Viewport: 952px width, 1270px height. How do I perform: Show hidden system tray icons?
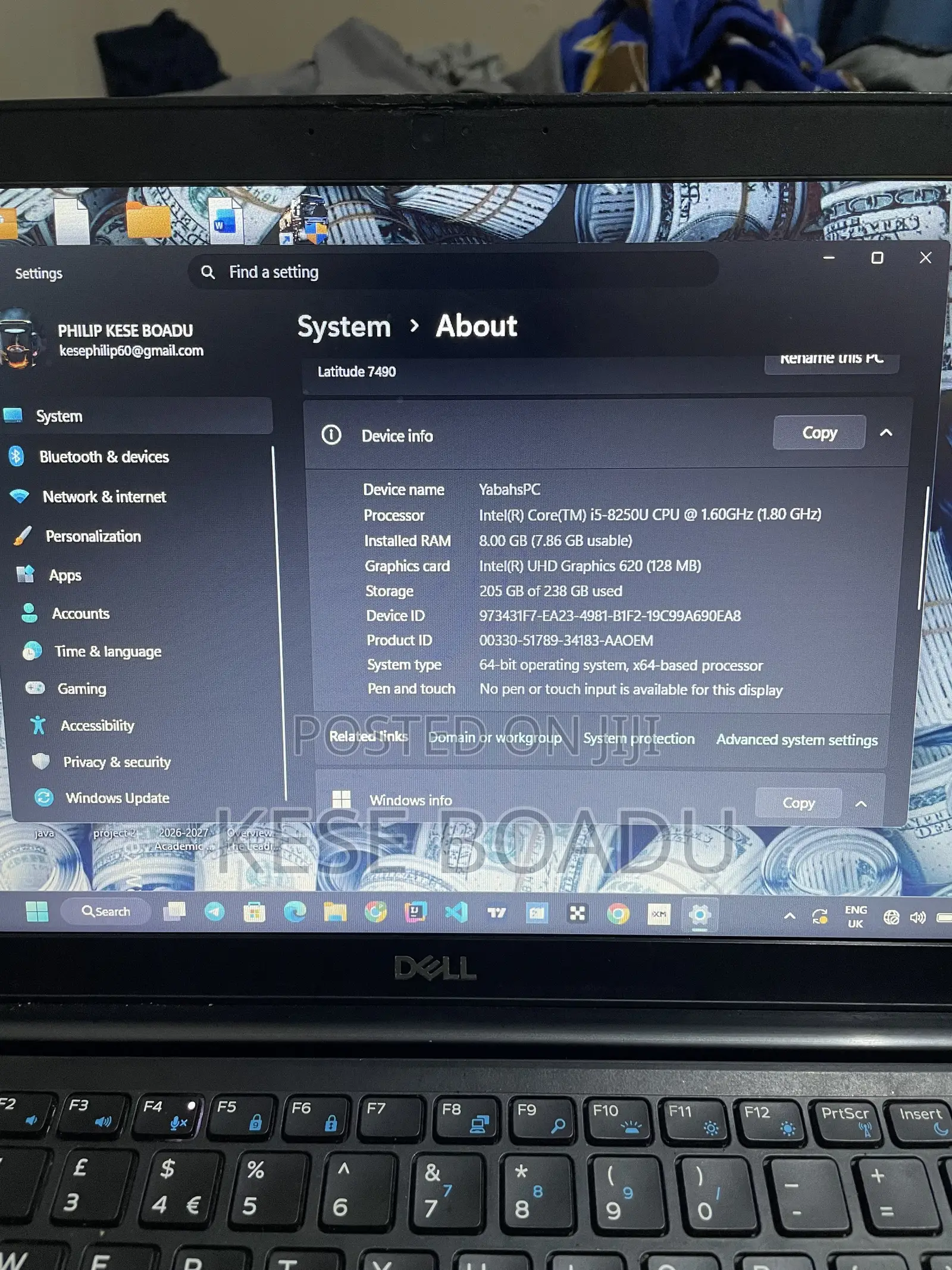click(x=790, y=916)
